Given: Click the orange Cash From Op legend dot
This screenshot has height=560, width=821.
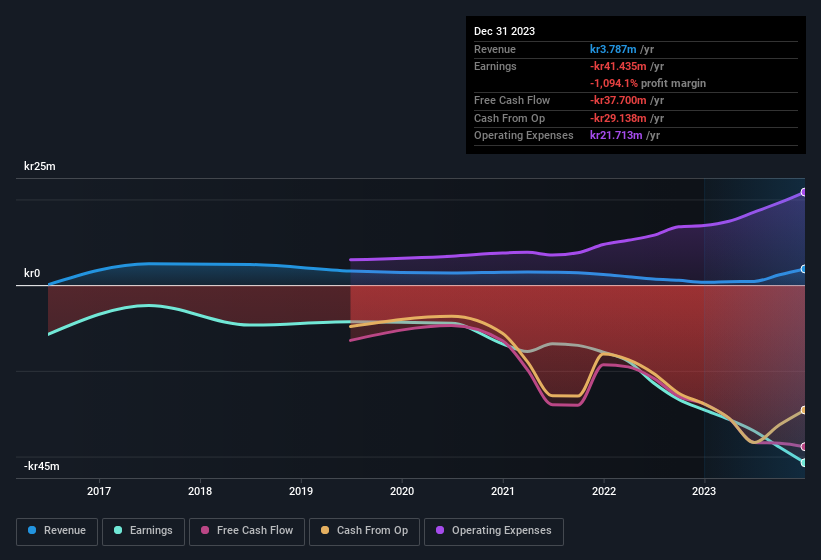Looking at the screenshot, I should pos(325,530).
